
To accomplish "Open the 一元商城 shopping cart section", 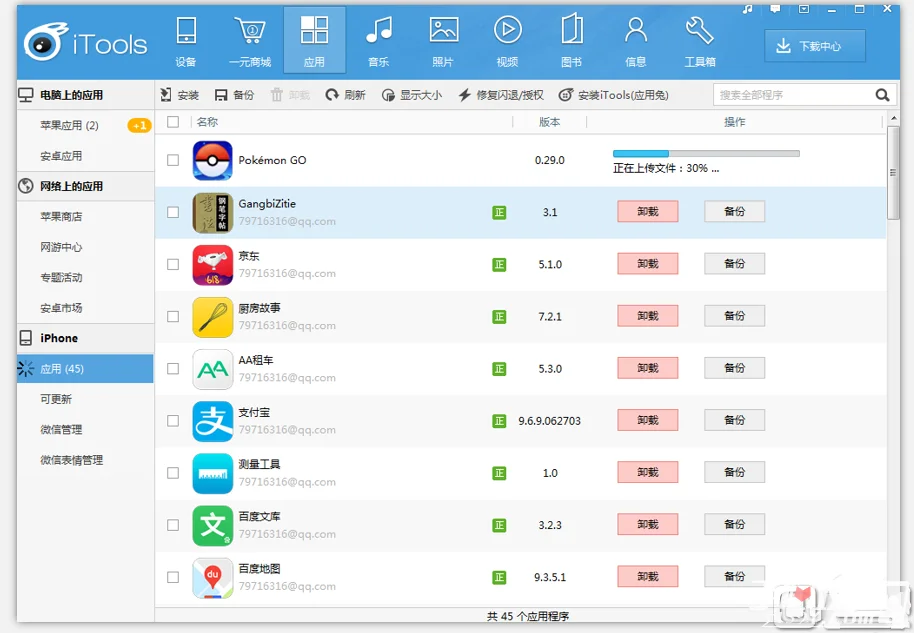I will pyautogui.click(x=250, y=42).
